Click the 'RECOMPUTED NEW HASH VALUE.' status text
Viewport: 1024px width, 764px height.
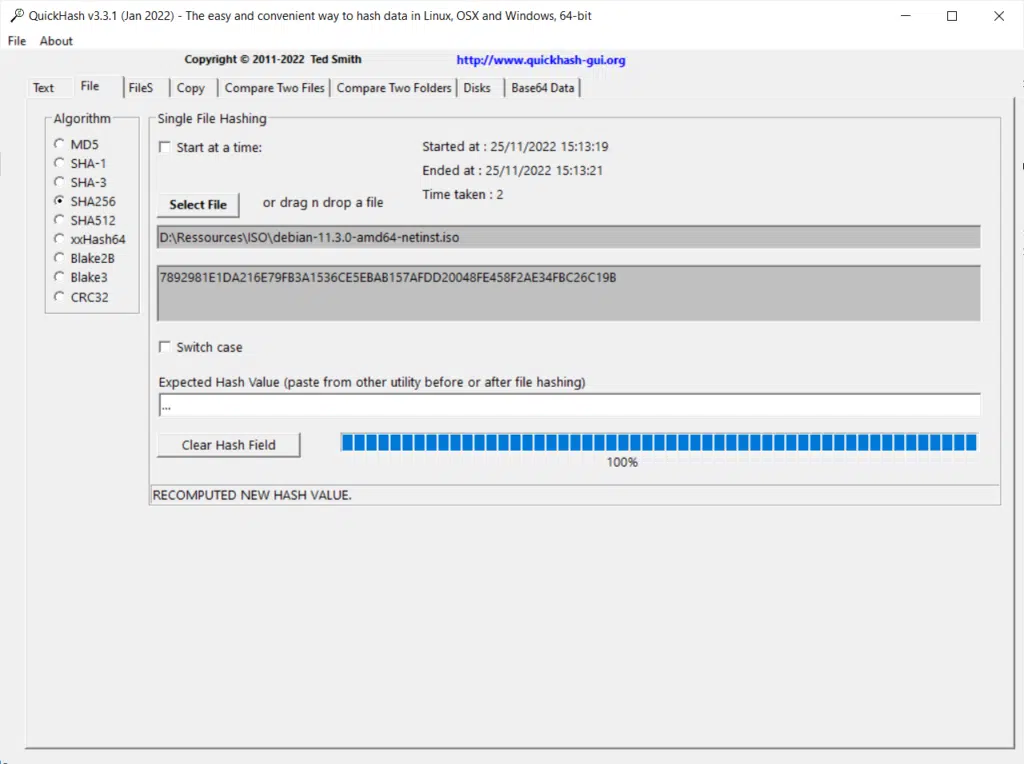pyautogui.click(x=252, y=495)
